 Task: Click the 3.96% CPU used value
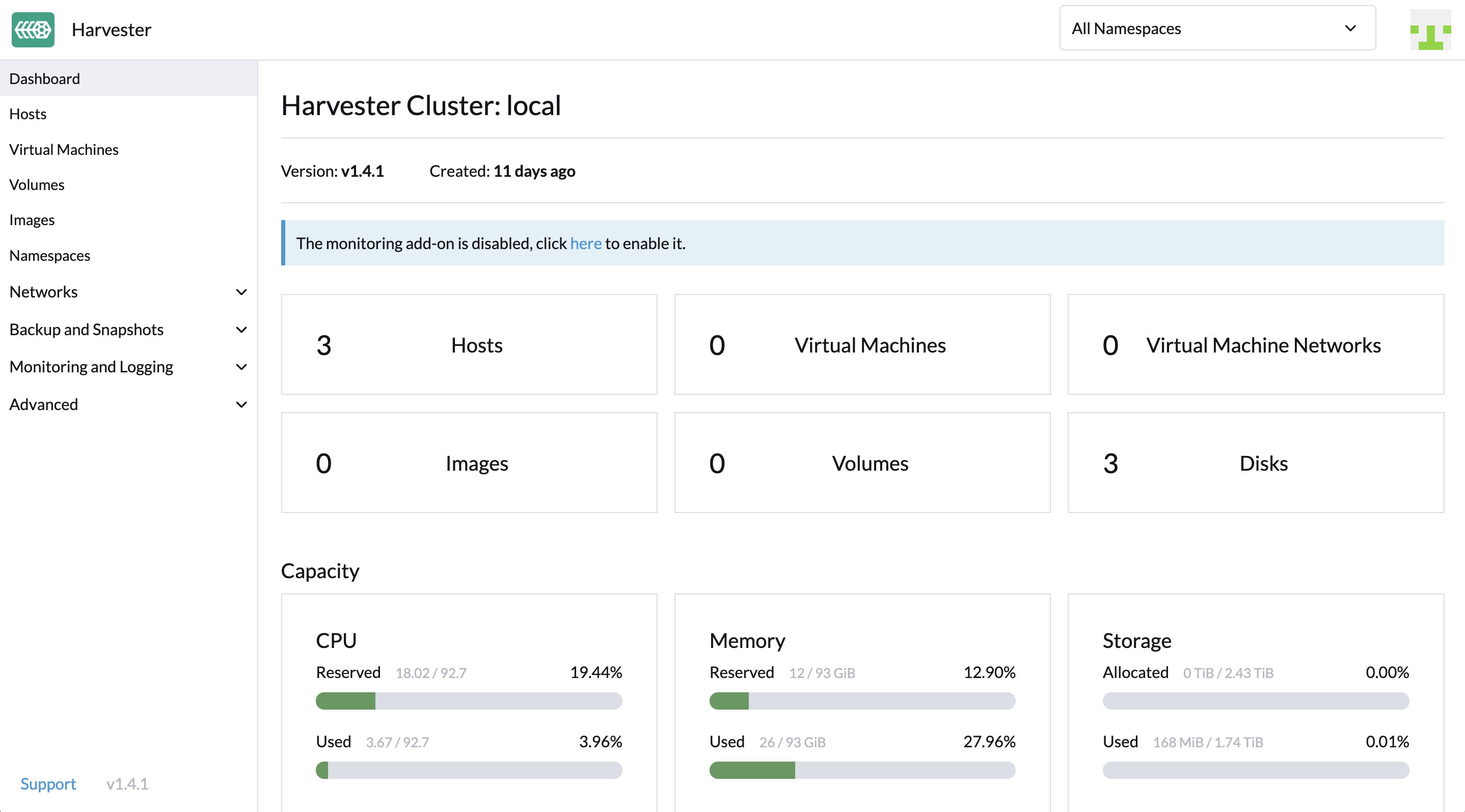(x=601, y=742)
